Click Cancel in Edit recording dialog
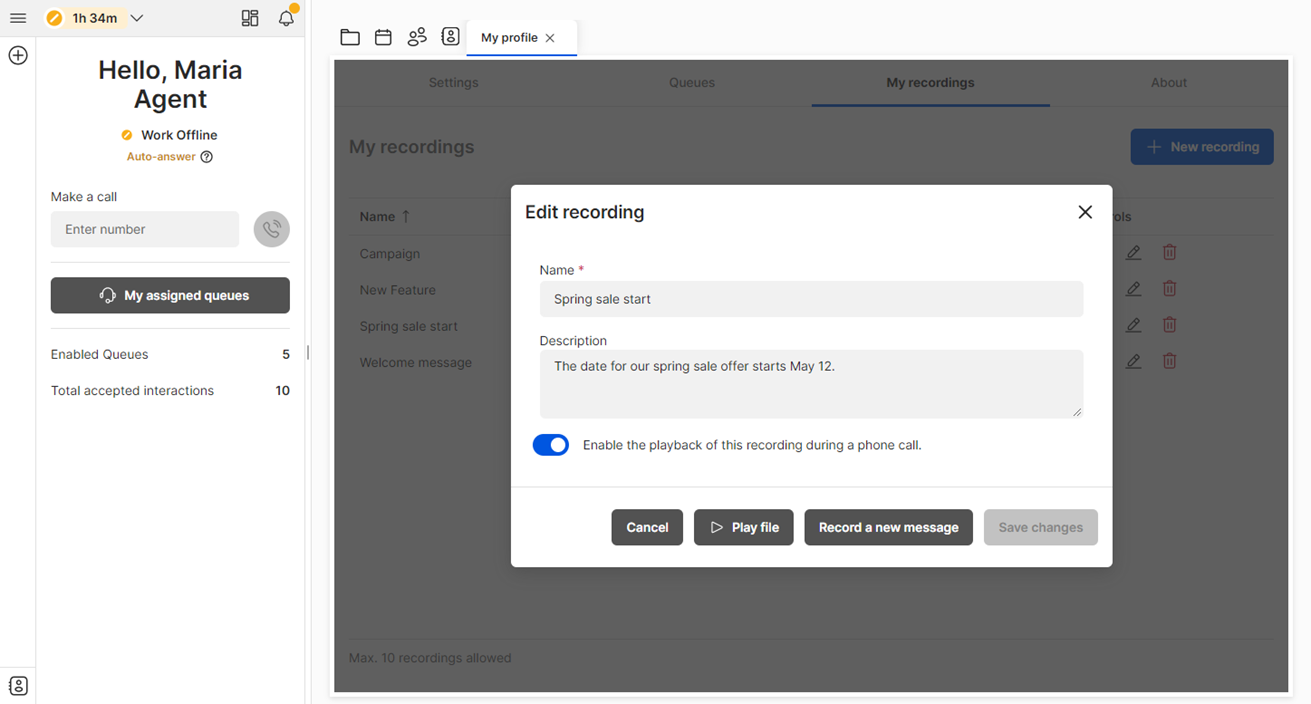Viewport: 1311px width, 704px height. pos(647,527)
